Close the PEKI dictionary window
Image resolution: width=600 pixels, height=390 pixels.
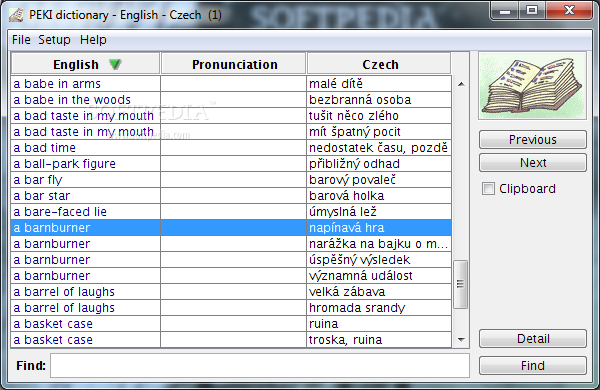coord(569,10)
